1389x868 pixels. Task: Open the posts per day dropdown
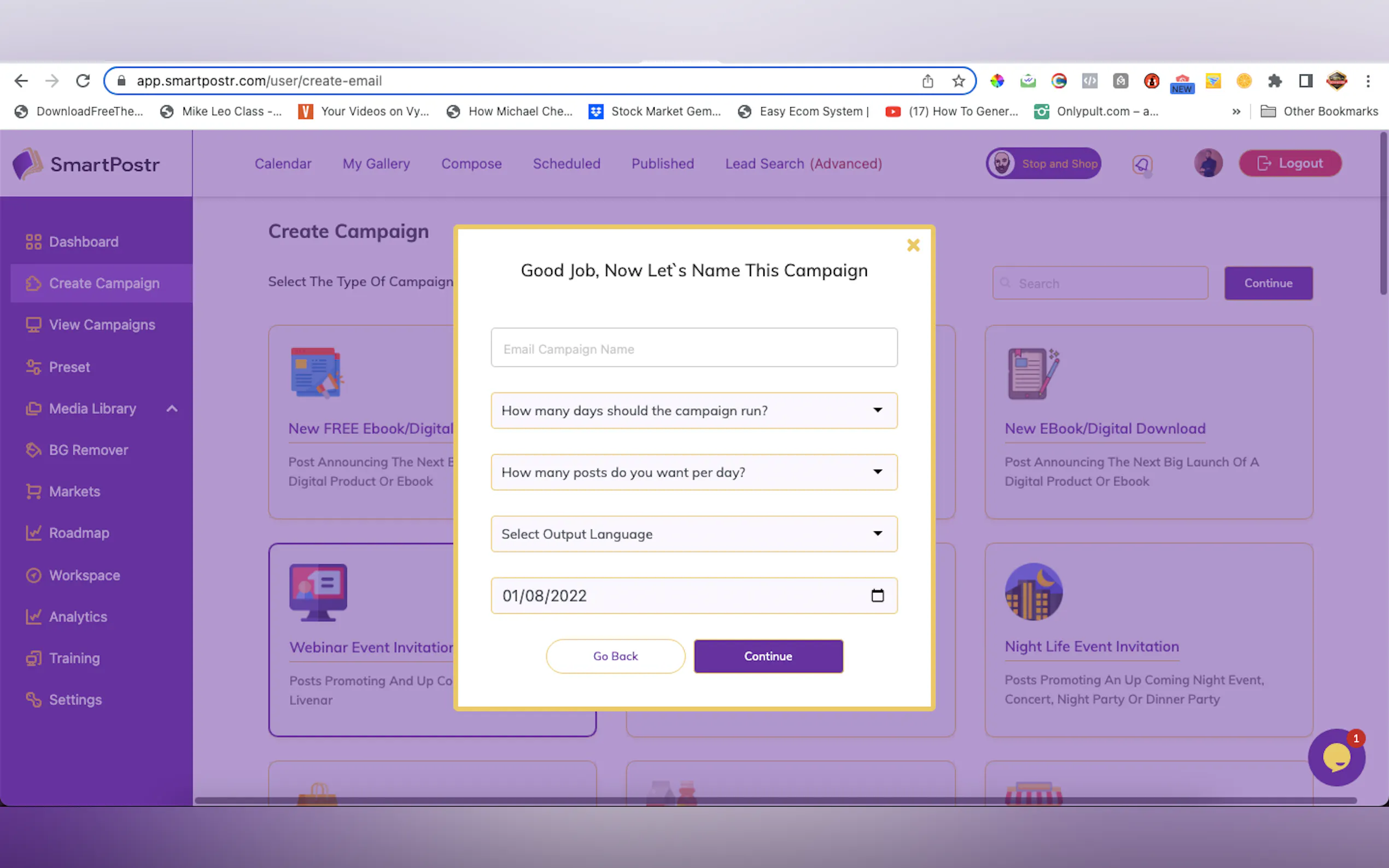pos(693,472)
